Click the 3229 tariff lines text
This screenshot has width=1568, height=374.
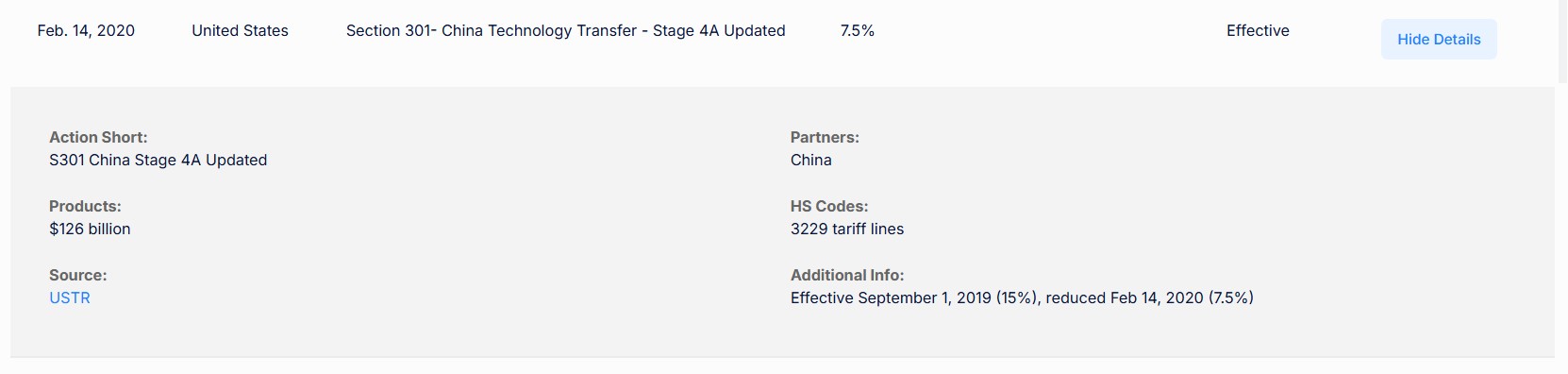tap(847, 229)
